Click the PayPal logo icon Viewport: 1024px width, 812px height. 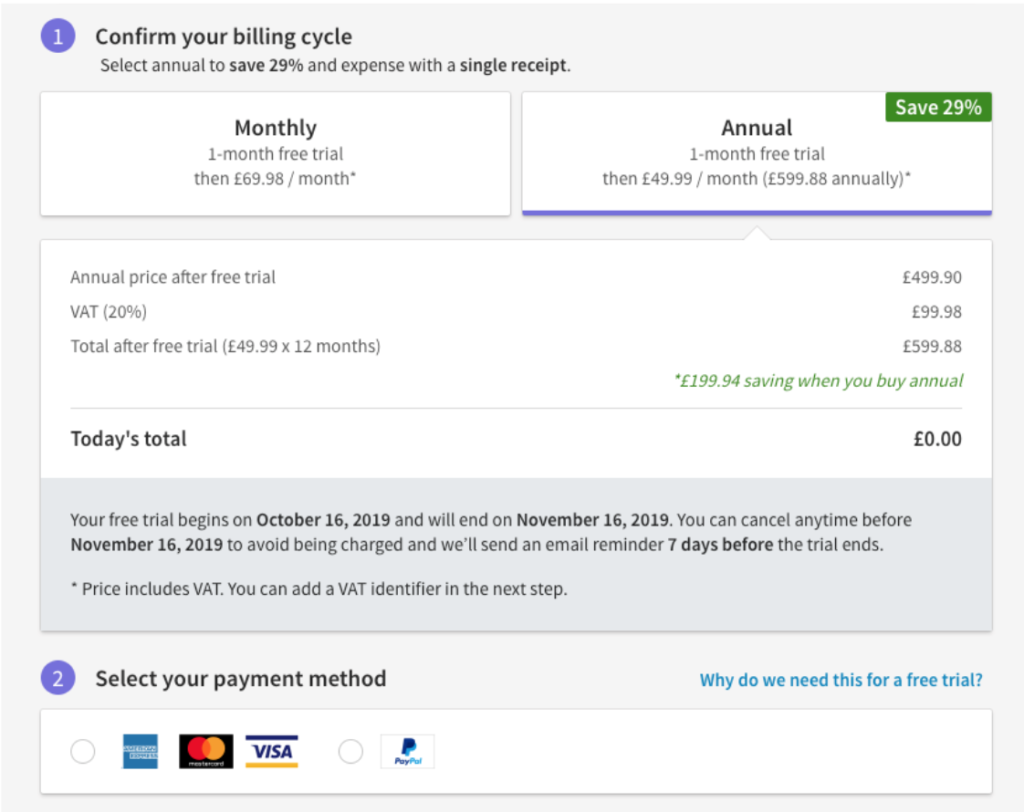(x=408, y=751)
